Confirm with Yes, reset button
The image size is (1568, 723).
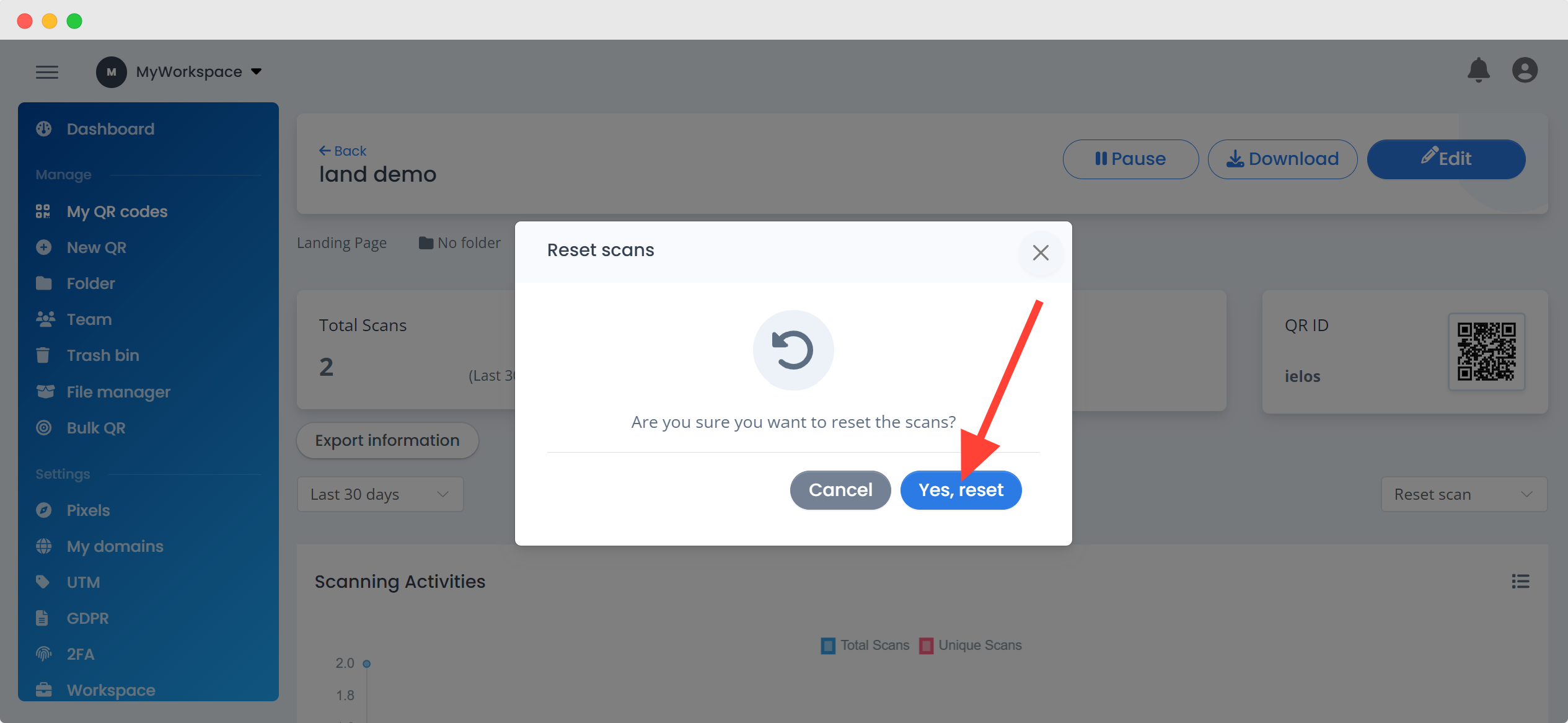[x=960, y=489]
